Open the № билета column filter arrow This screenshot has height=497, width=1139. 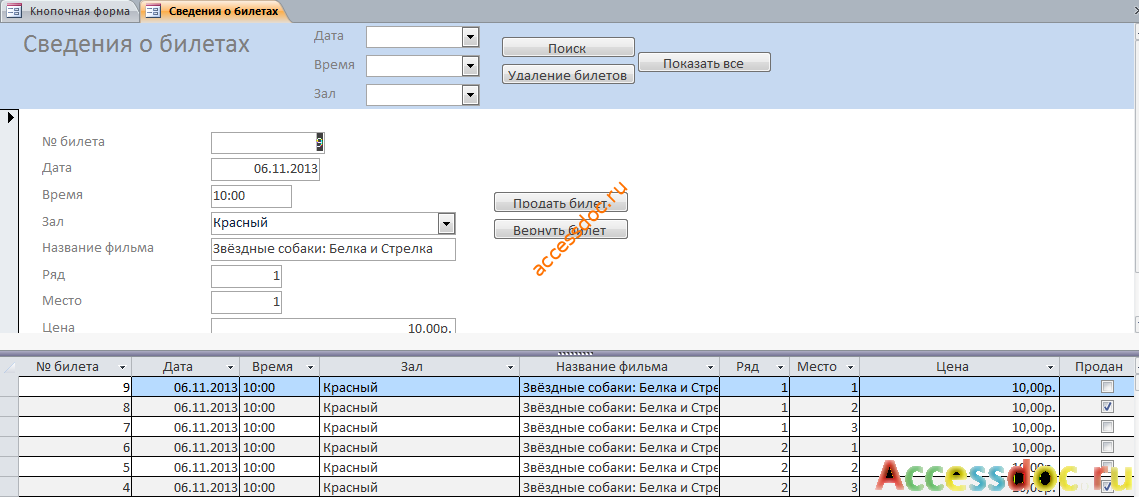122,368
